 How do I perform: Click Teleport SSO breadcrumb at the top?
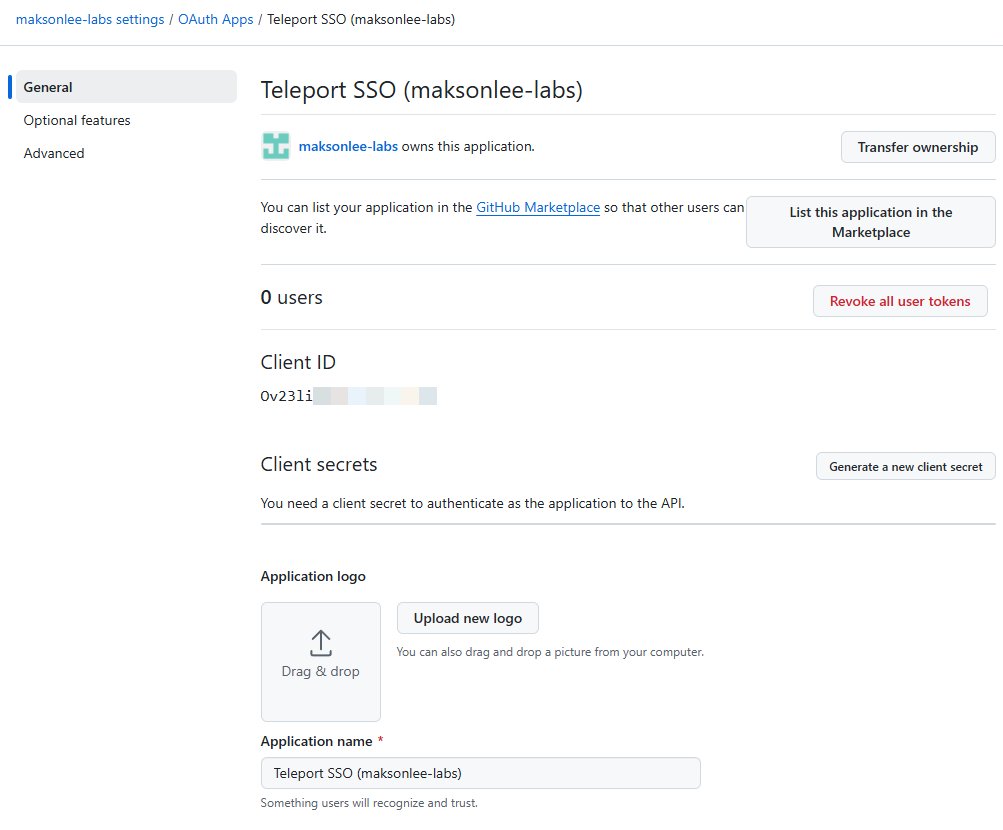[x=361, y=19]
